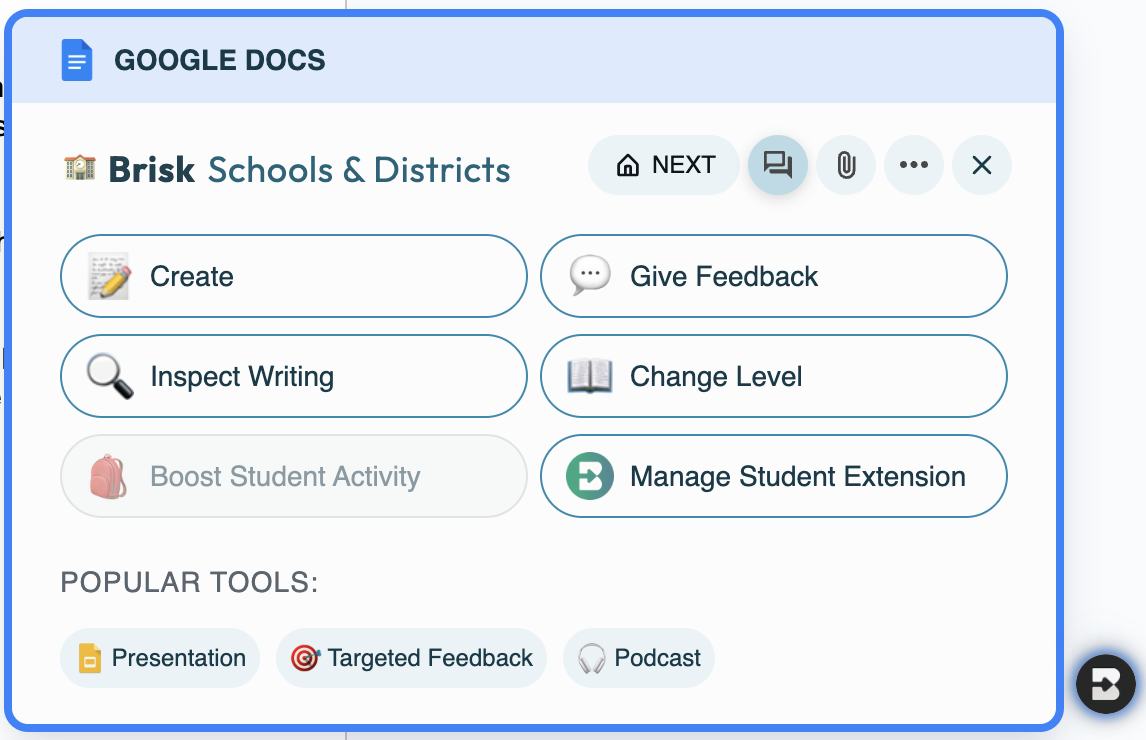
Task: Click the Give Feedback speech bubble icon
Action: click(x=592, y=276)
